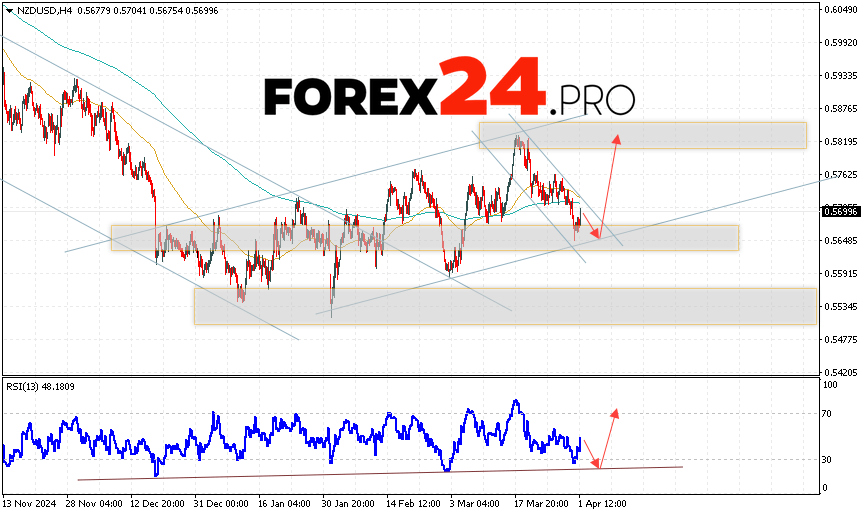Select the RSI(13) 48.1809 indicator label

point(39,386)
